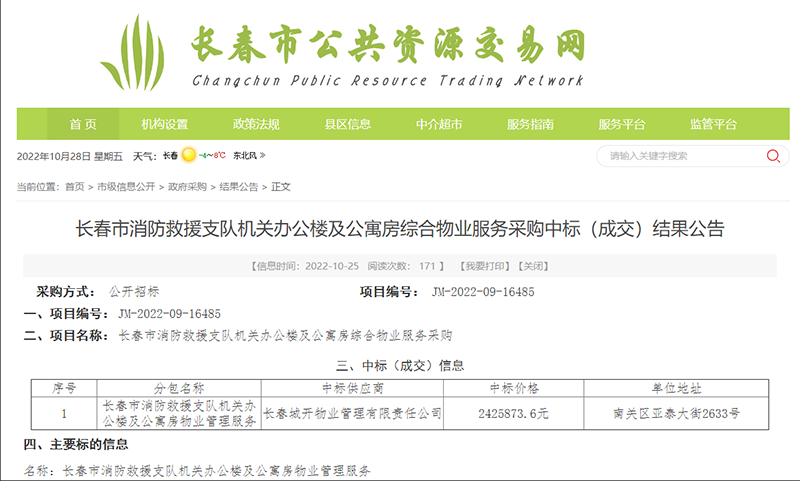Open the 中介超市 navigation item
This screenshot has width=800, height=481.
439,124
